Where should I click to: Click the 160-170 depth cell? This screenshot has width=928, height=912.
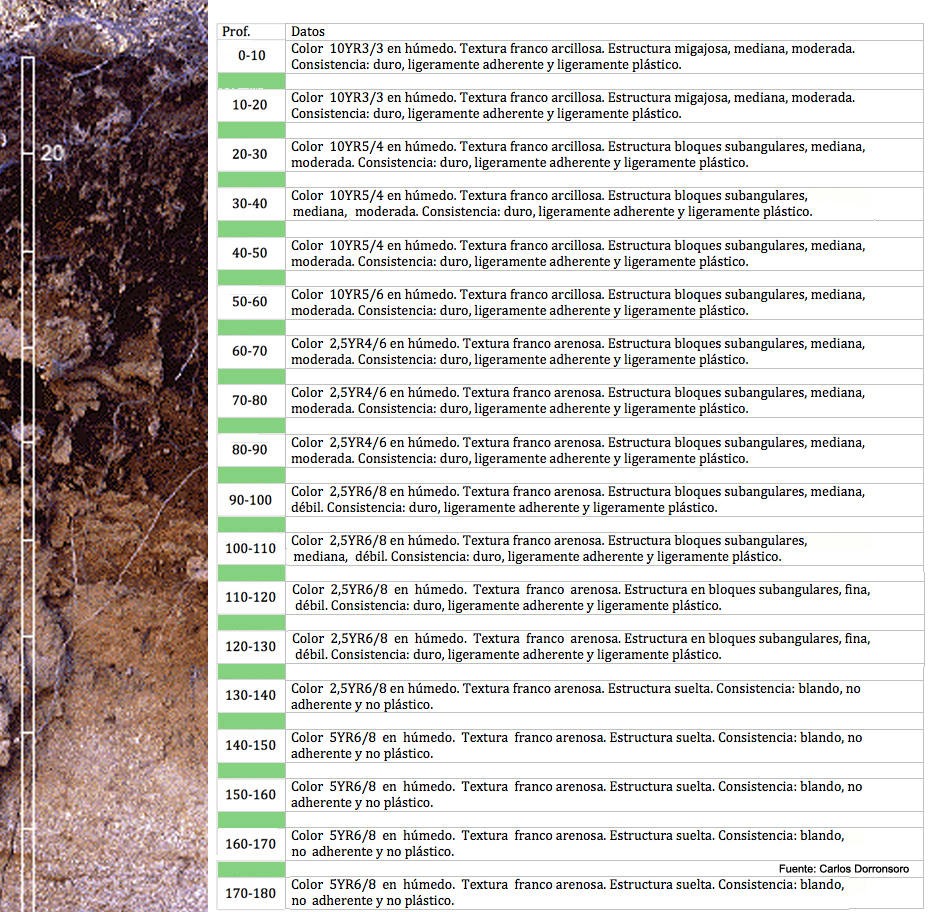(251, 844)
